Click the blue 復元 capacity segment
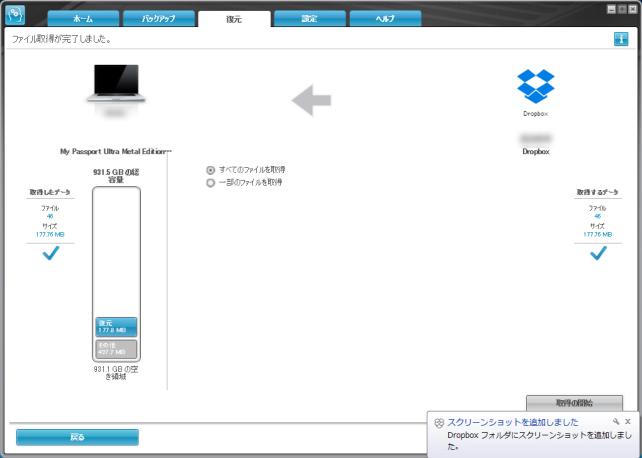The height and width of the screenshot is (458, 642). point(116,327)
